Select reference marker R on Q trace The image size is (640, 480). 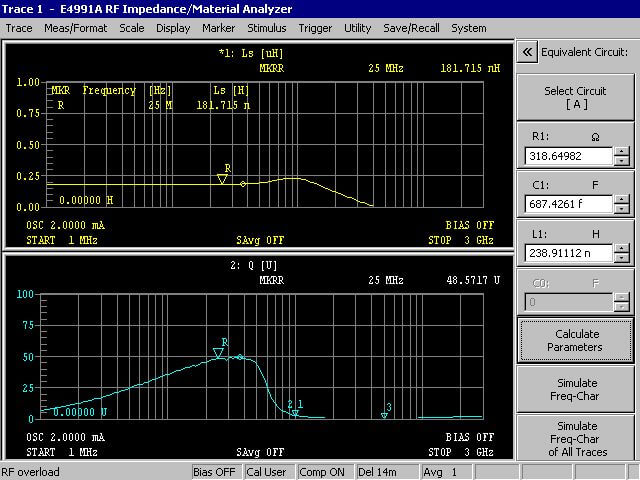coord(218,353)
